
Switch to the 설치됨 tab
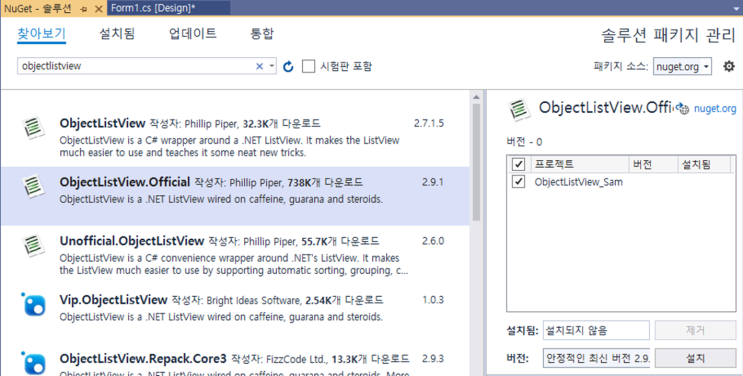117,34
